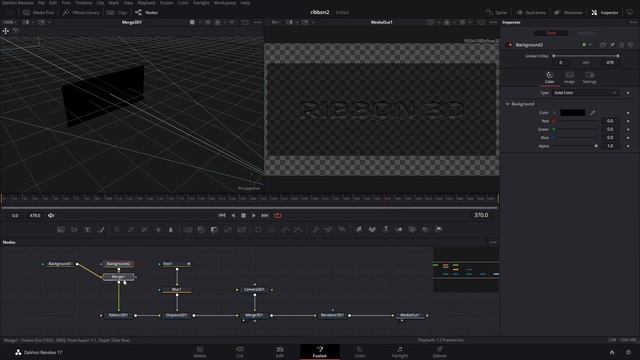Viewport: 640px width, 360px height.
Task: Open the Playback menu
Action: (x=146, y=3)
